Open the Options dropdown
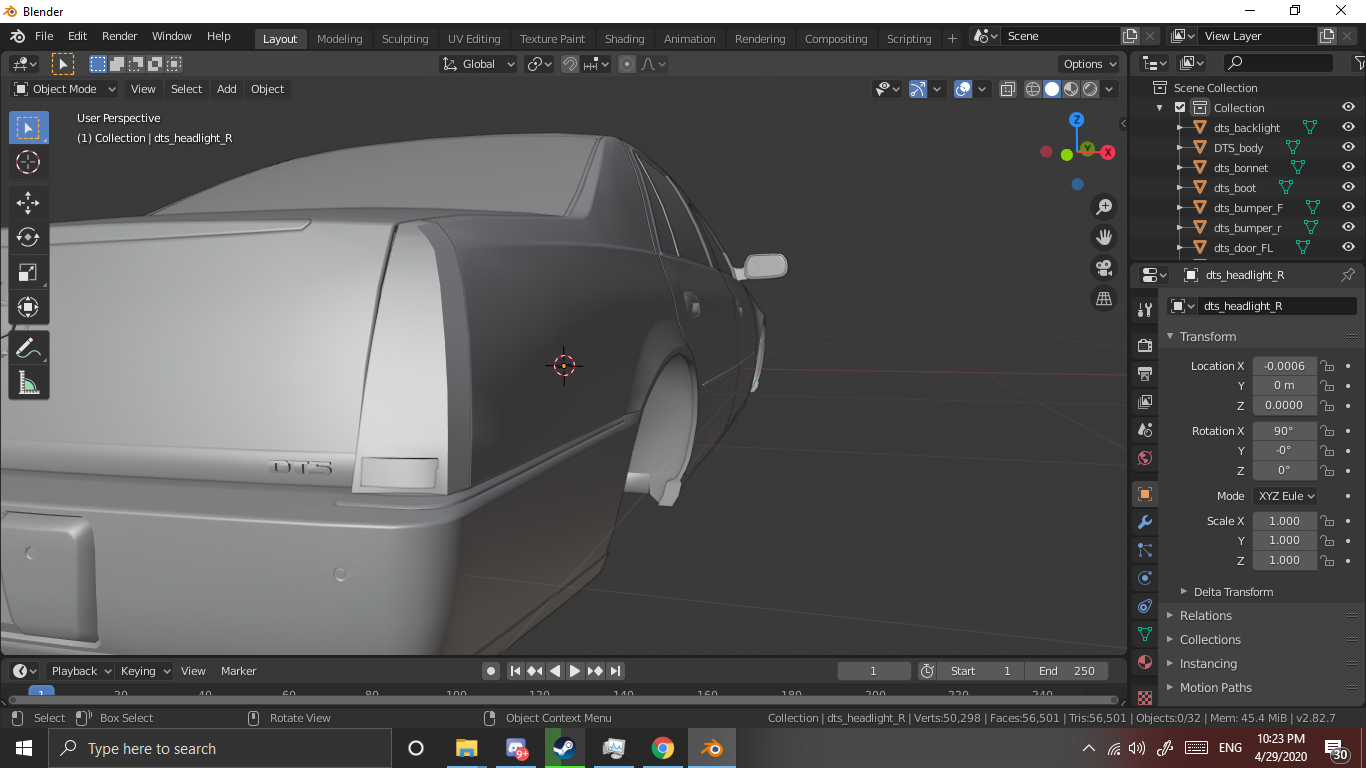This screenshot has height=768, width=1366. [x=1090, y=64]
